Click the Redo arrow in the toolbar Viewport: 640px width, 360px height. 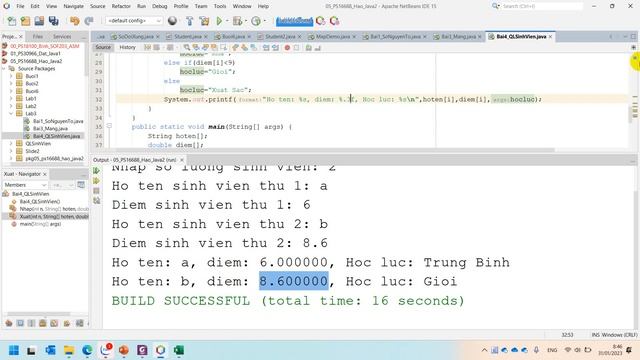click(x=89, y=21)
